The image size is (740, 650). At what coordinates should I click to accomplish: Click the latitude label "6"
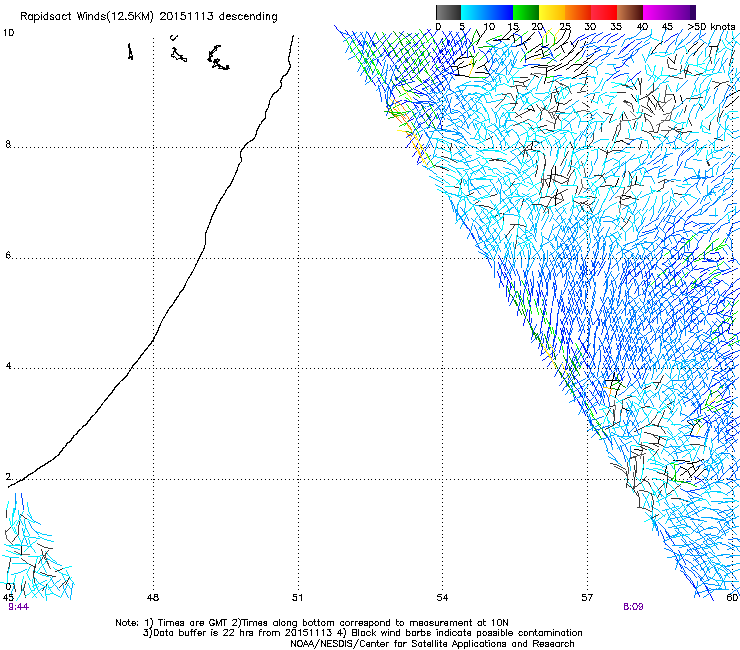pyautogui.click(x=8, y=255)
